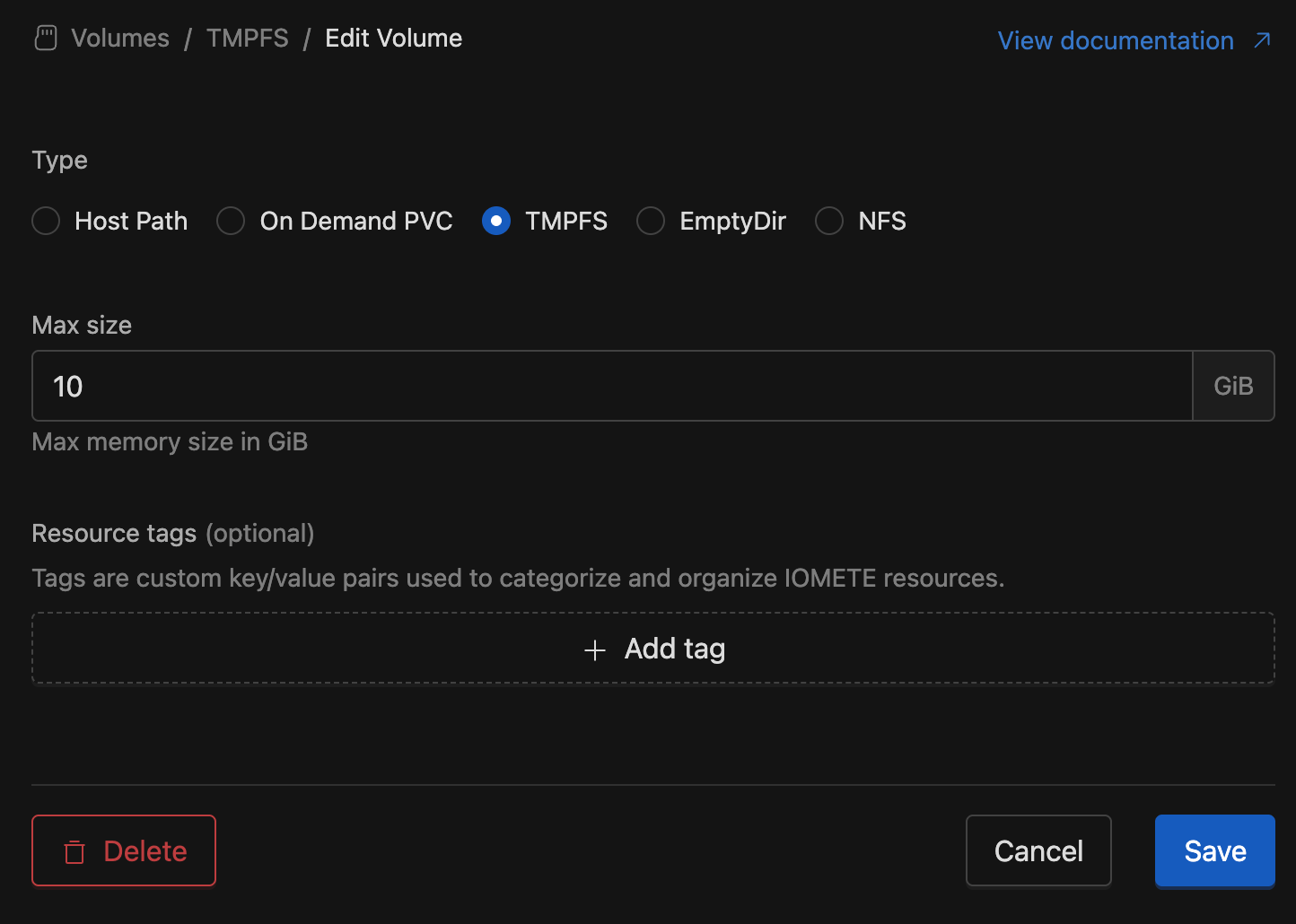Select the TMPFS radio button
This screenshot has height=924, width=1296.
496,221
